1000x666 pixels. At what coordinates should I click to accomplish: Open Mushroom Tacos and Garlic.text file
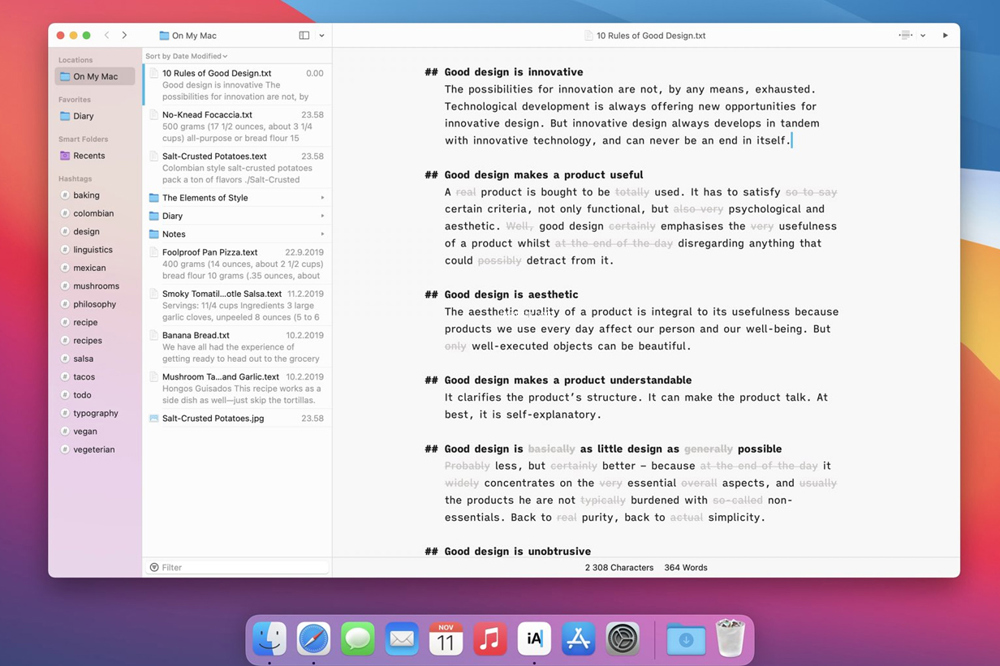pos(237,388)
